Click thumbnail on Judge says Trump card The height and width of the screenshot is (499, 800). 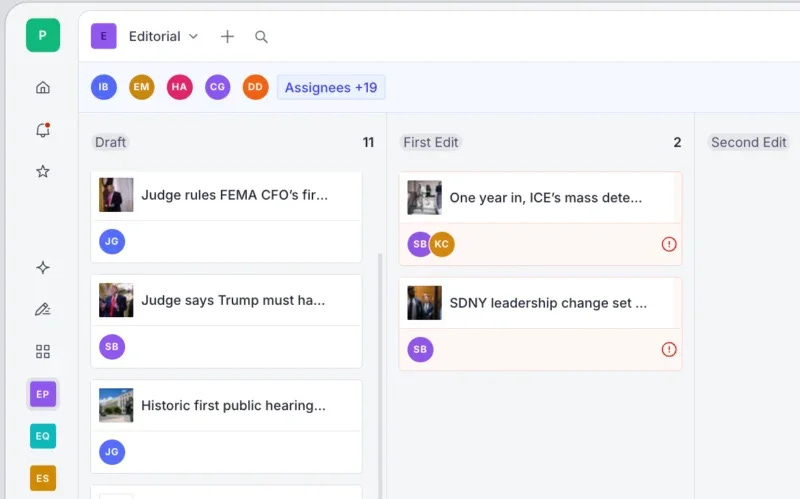pos(116,300)
